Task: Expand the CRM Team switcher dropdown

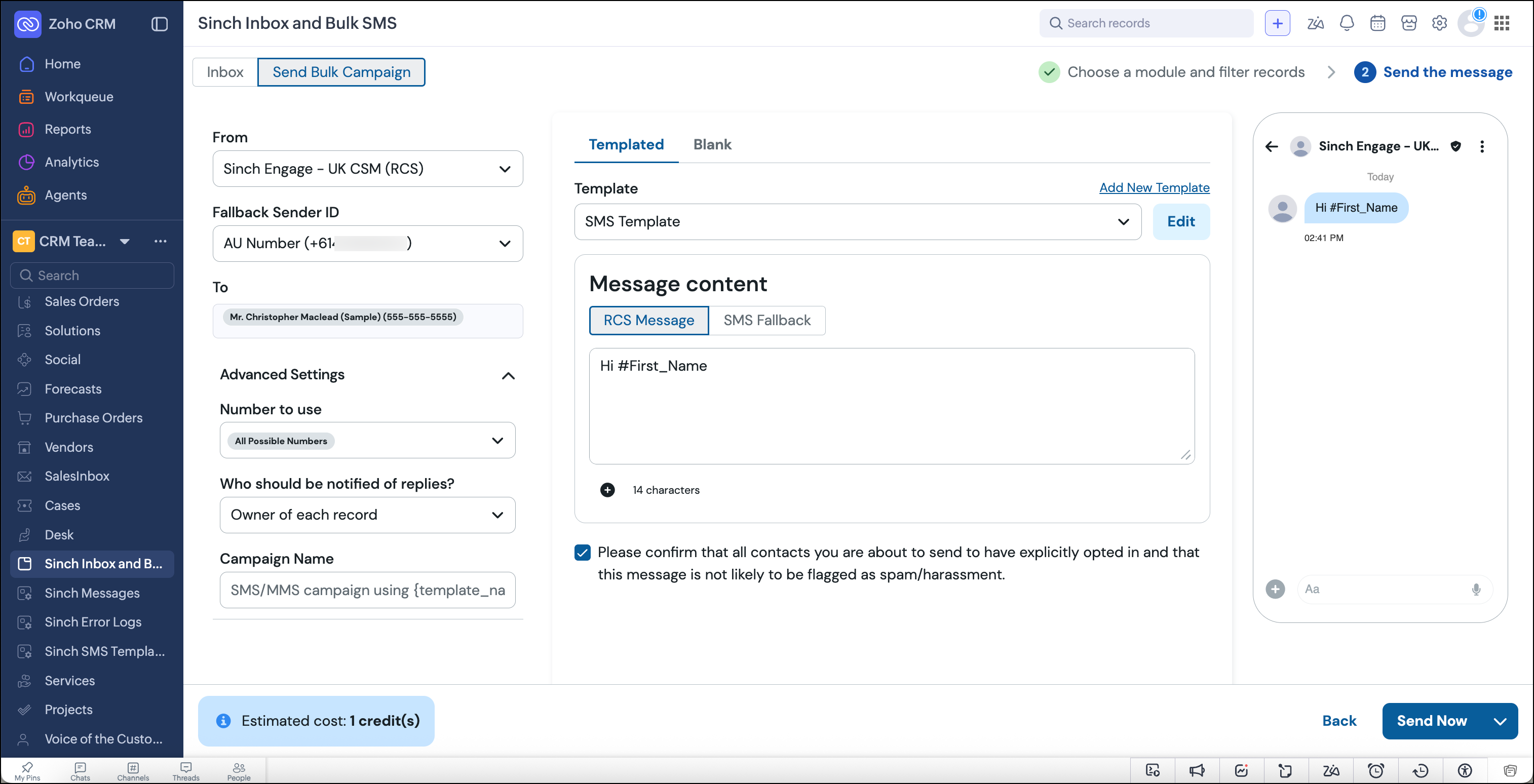Action: click(x=125, y=241)
